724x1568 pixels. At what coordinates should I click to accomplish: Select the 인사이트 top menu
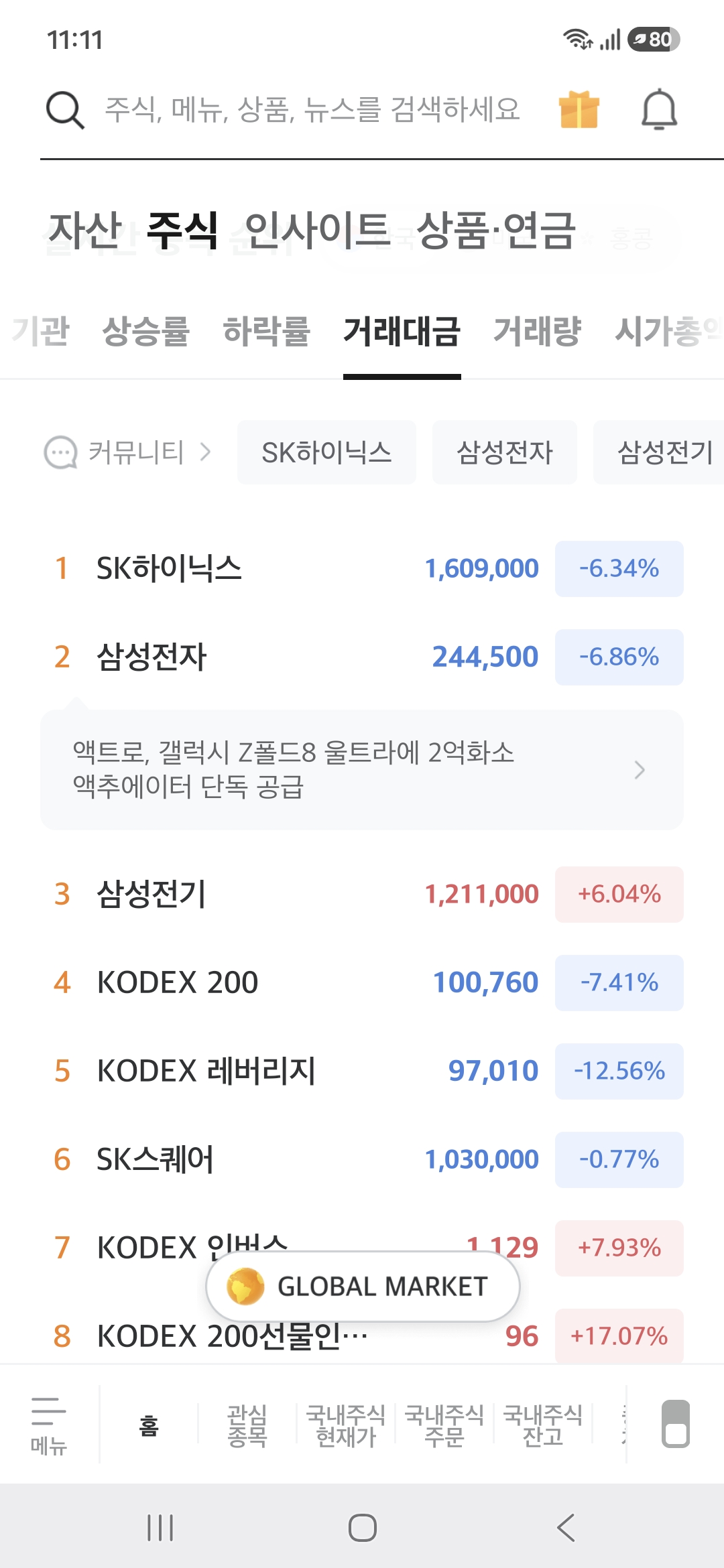(317, 230)
